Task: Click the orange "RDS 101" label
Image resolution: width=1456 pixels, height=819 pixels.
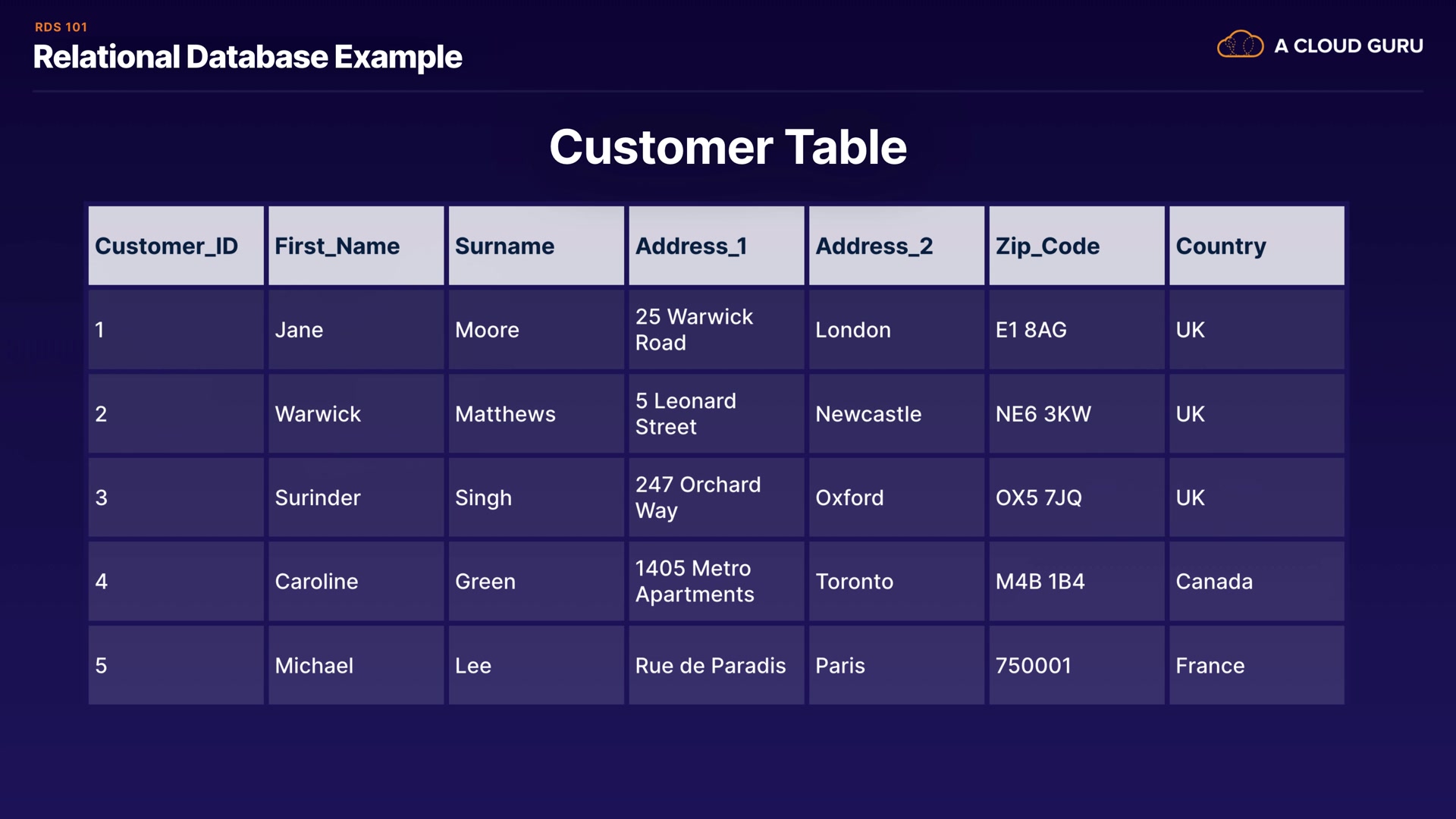Action: (61, 27)
